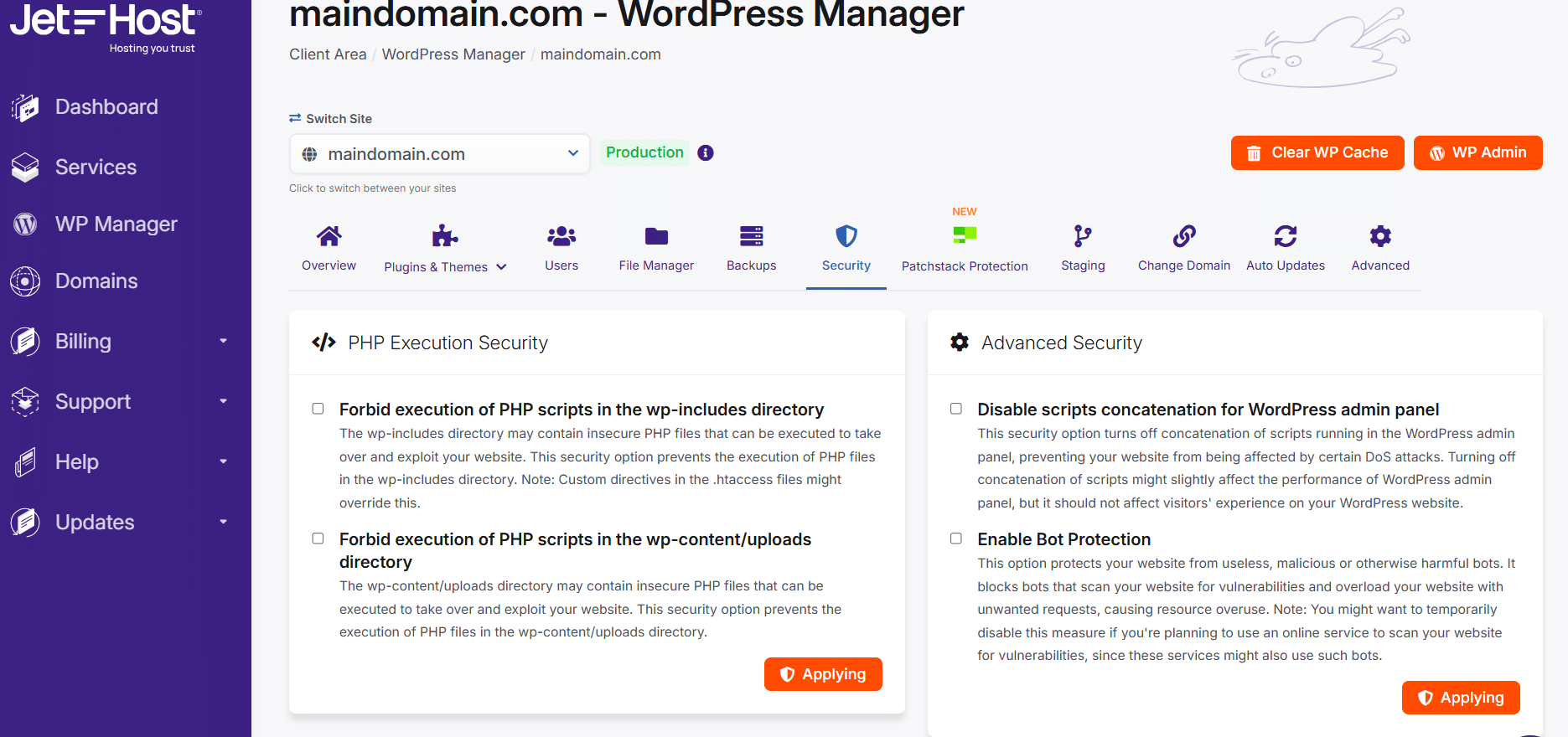Open the Advanced tab label
Screen dimensions: 1568x737
point(1380,265)
